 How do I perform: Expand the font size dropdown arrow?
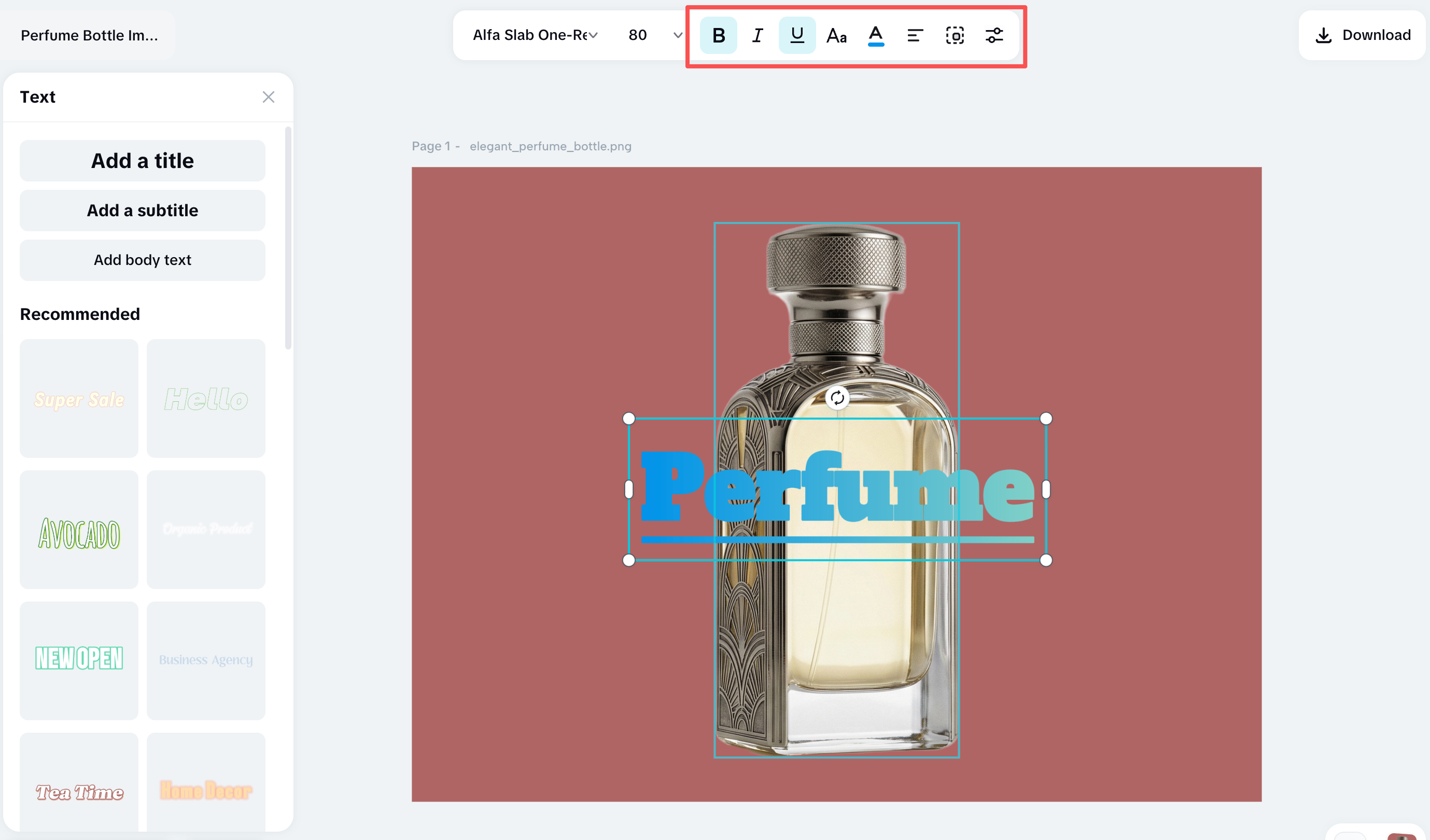pyautogui.click(x=678, y=35)
